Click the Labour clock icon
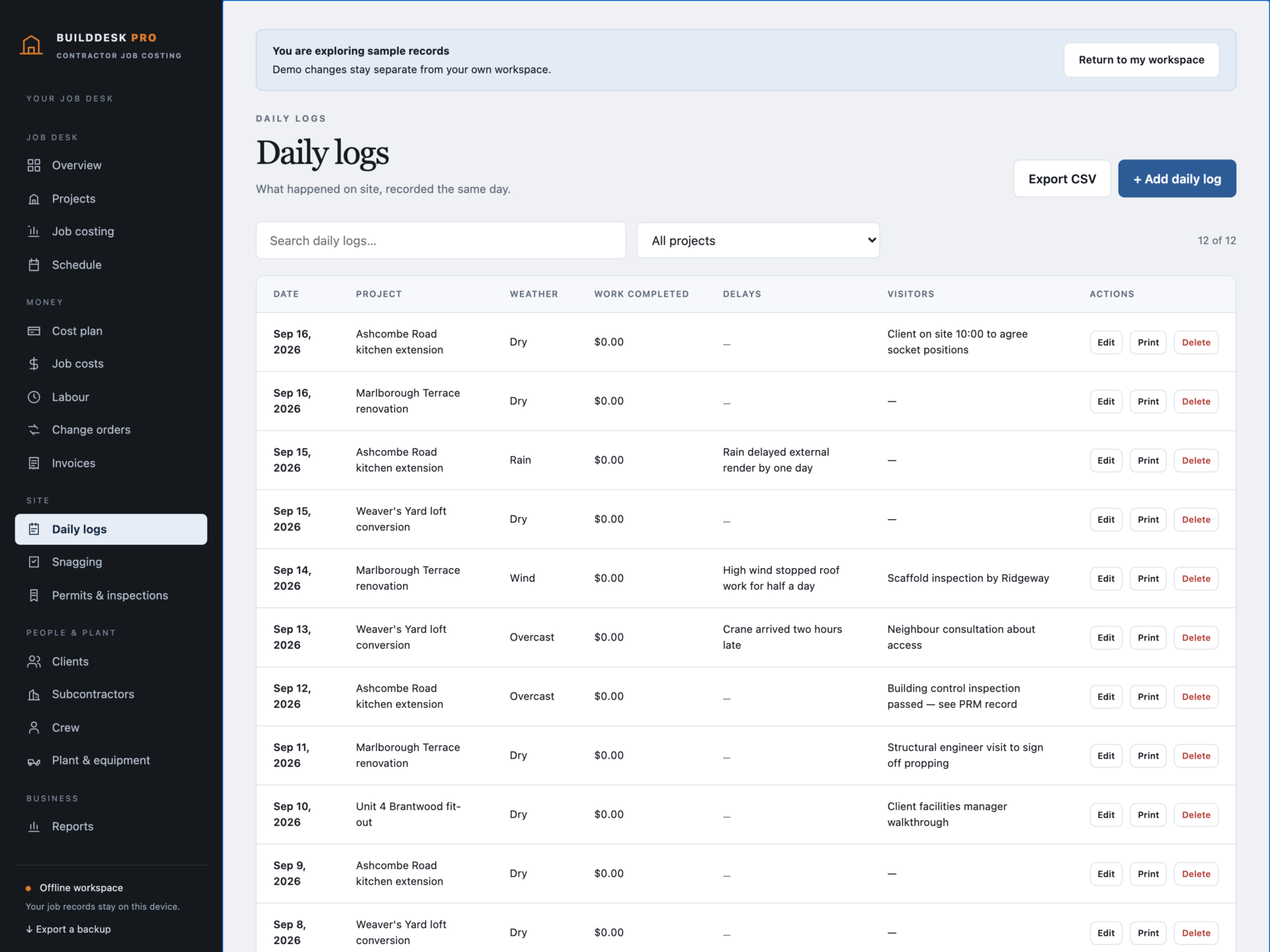This screenshot has height=952, width=1270. (x=34, y=397)
